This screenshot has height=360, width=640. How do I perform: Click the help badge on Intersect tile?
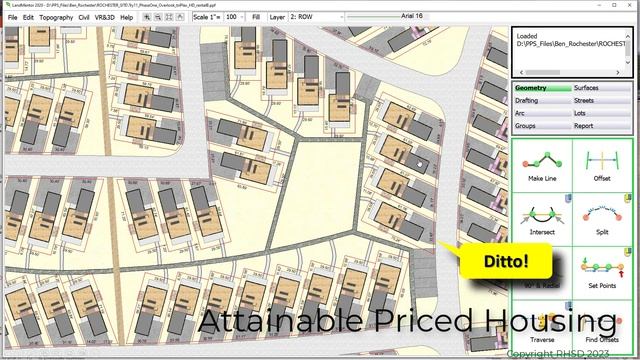click(568, 198)
